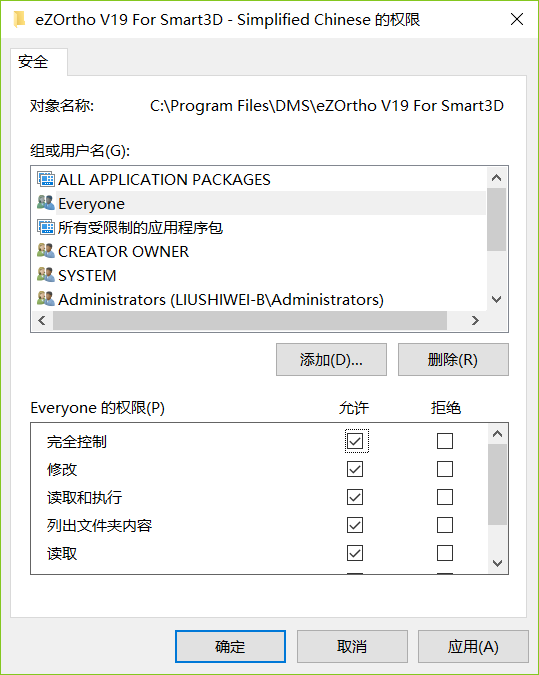Viewport: 539px width, 675px height.
Task: Click permissions list scroll down arrow
Action: pos(498,563)
